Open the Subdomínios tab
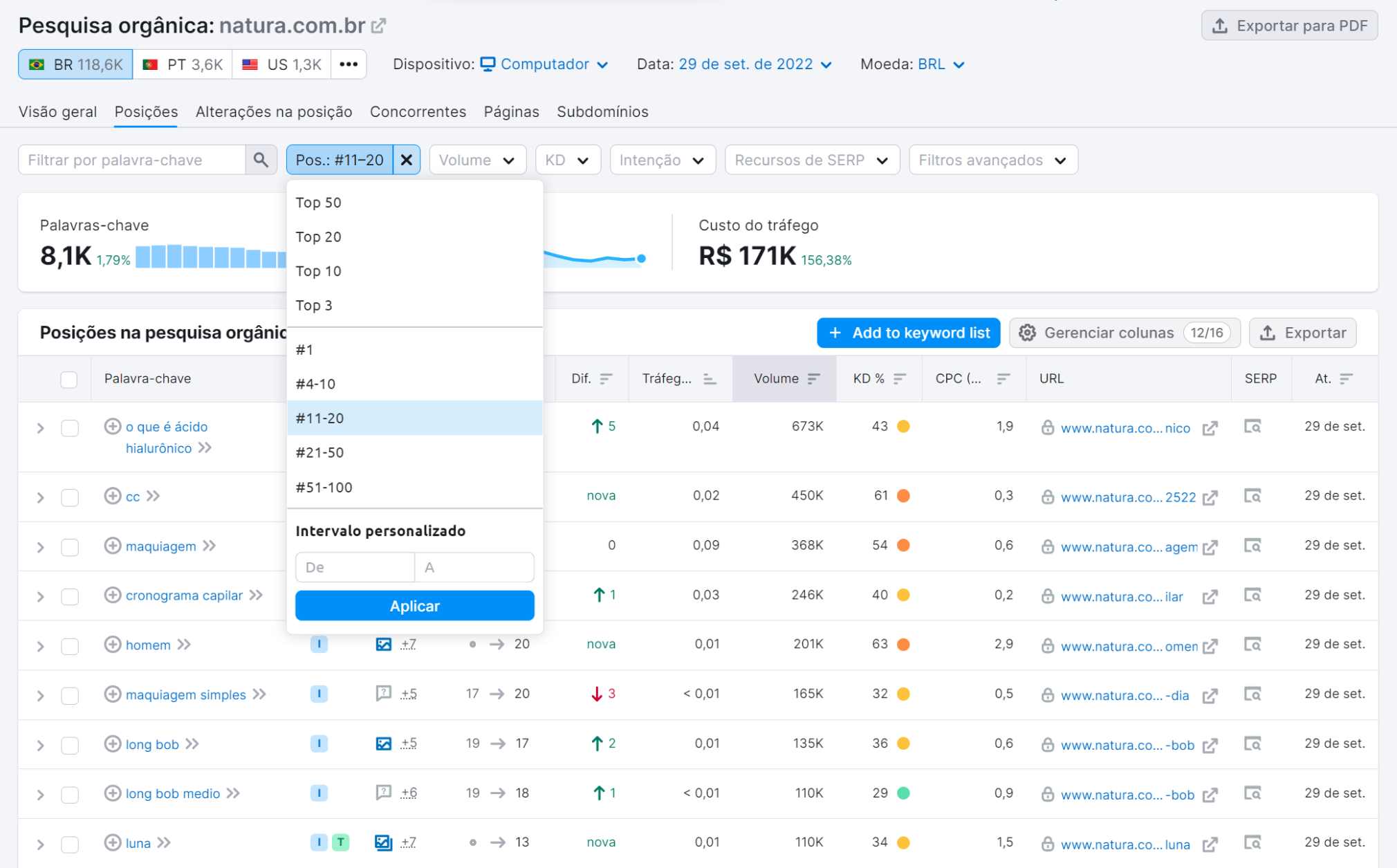 (602, 111)
